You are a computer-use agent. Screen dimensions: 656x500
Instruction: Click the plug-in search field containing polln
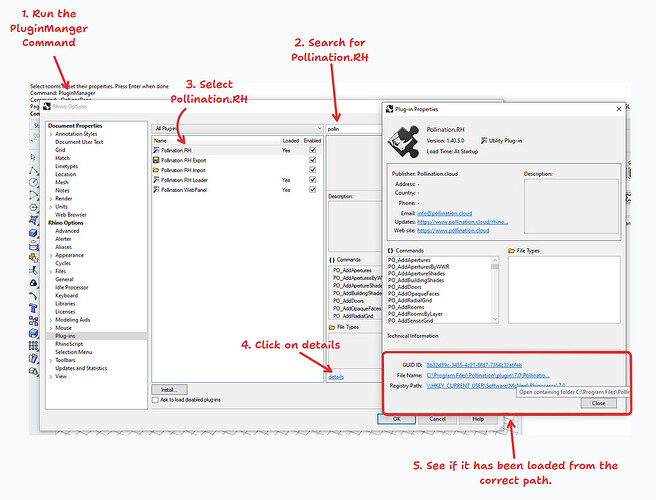coord(354,129)
